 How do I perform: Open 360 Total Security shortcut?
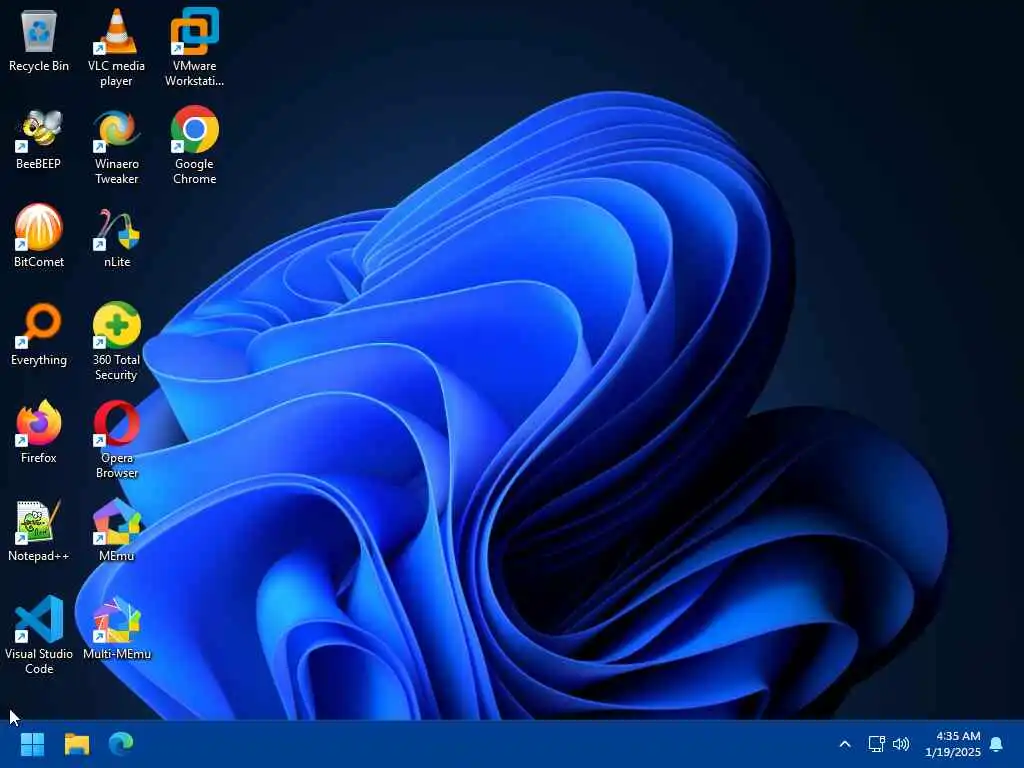coord(116,341)
